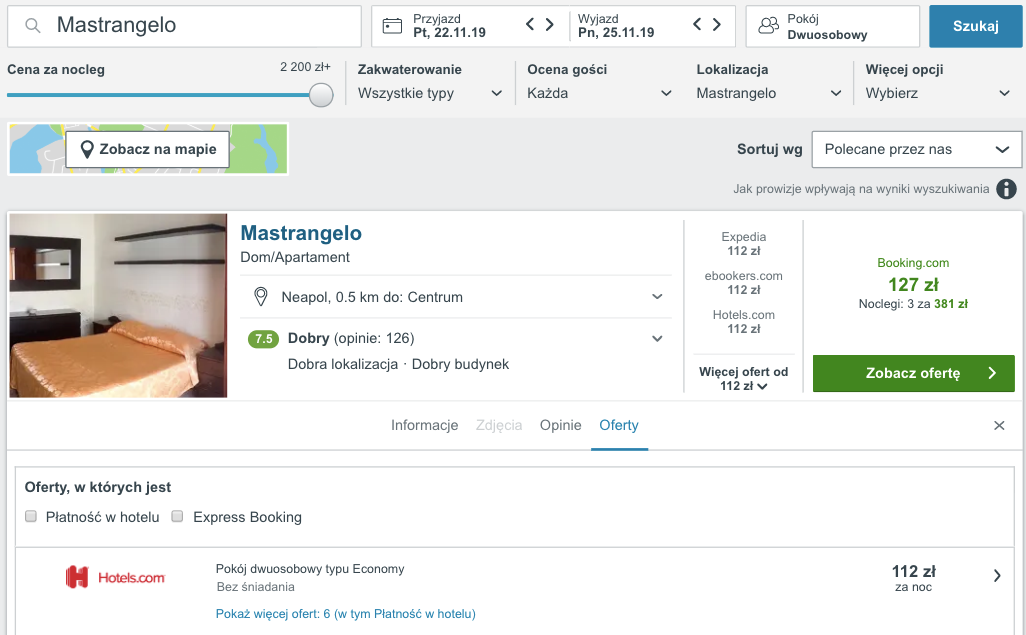Switch to the Informacje tab
The image size is (1026, 635).
point(424,425)
